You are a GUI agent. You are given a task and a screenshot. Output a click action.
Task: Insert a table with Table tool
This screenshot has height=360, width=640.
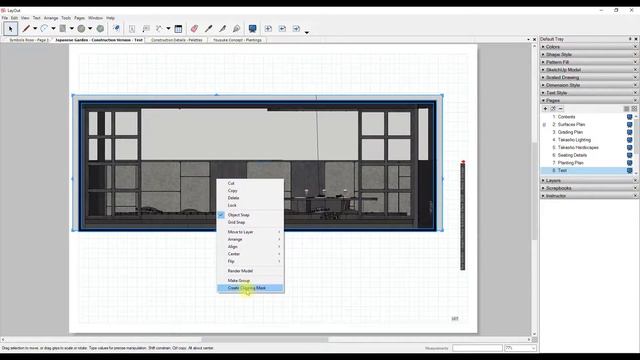point(178,29)
